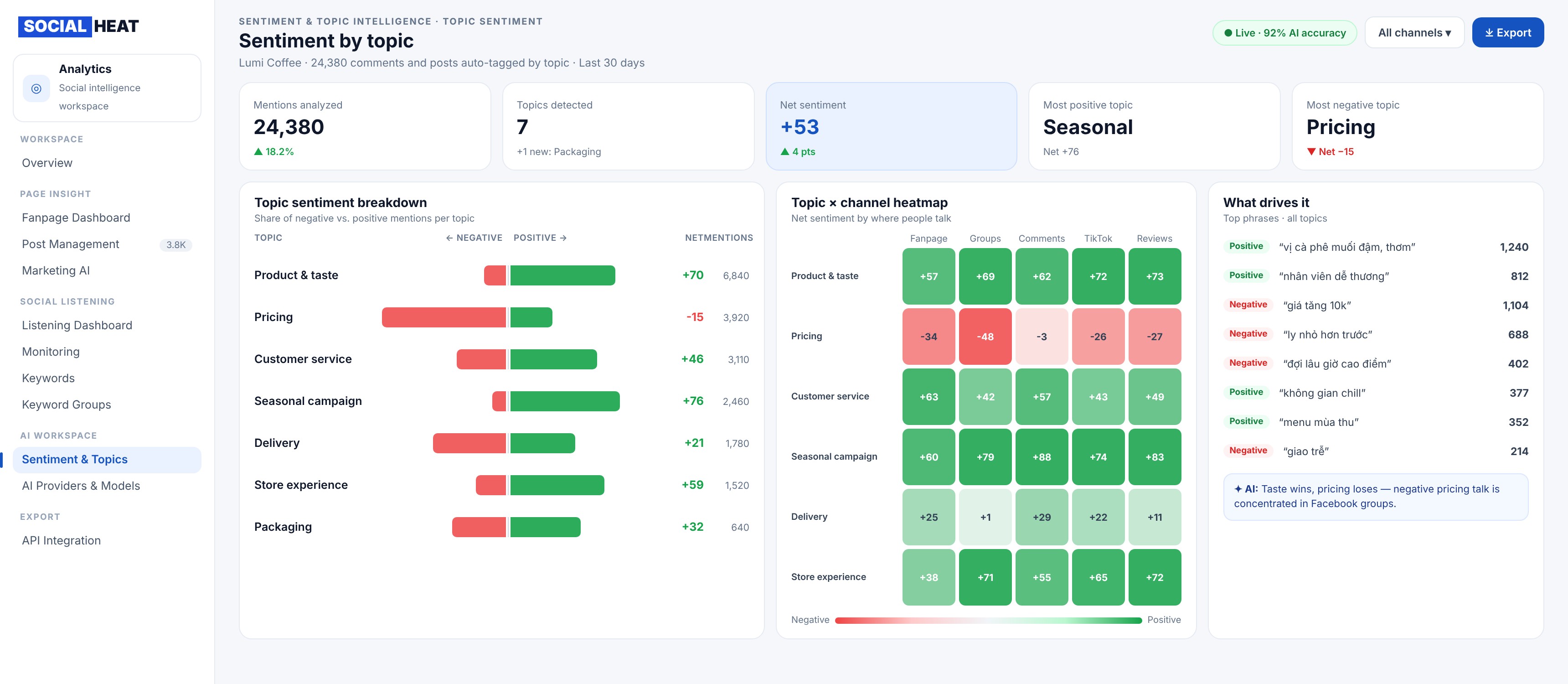1568x684 pixels.
Task: Click the Customer service Fanpage +63 cell
Action: (928, 397)
